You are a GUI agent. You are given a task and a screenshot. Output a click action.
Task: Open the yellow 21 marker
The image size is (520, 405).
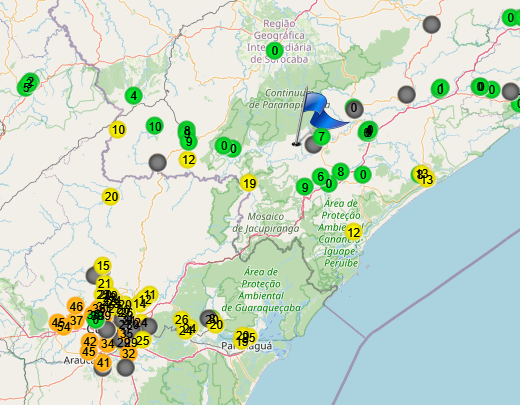tap(104, 284)
